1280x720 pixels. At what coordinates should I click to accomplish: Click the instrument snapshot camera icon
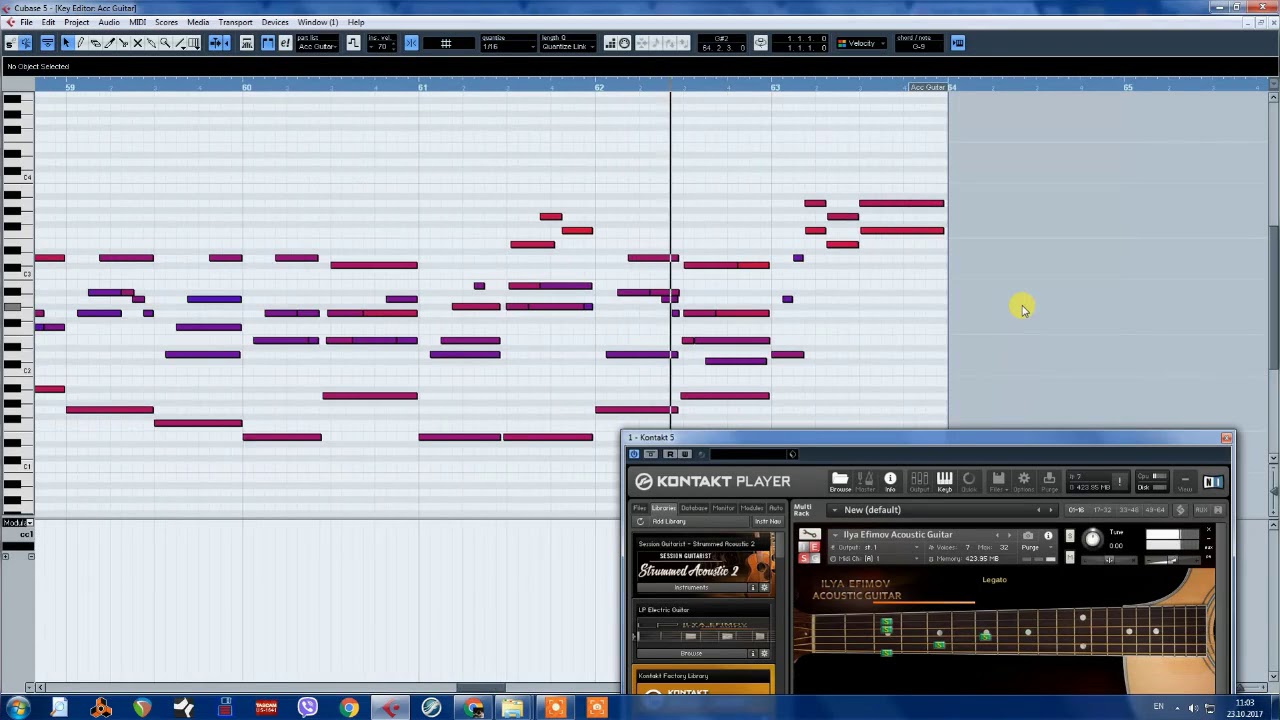click(1028, 535)
